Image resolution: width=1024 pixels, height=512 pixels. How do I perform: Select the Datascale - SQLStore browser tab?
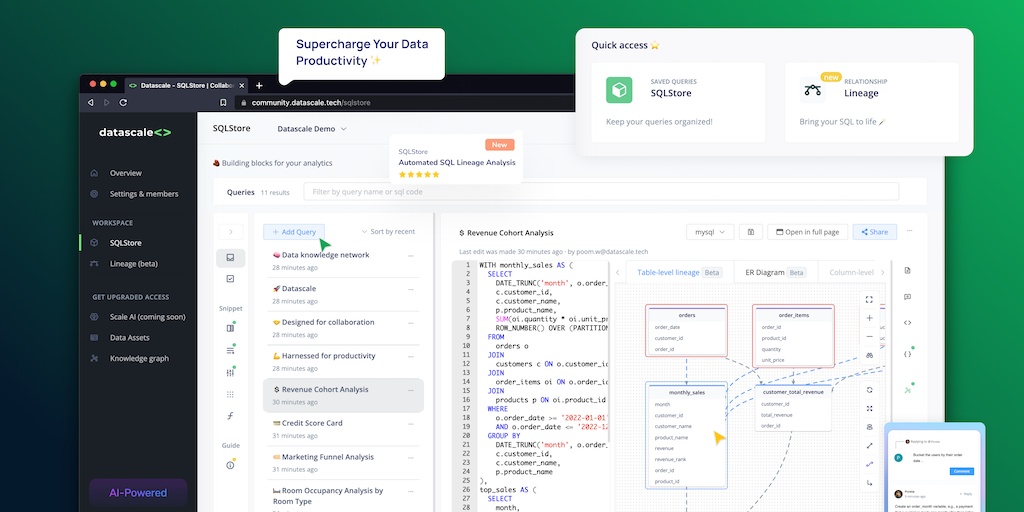coord(187,86)
